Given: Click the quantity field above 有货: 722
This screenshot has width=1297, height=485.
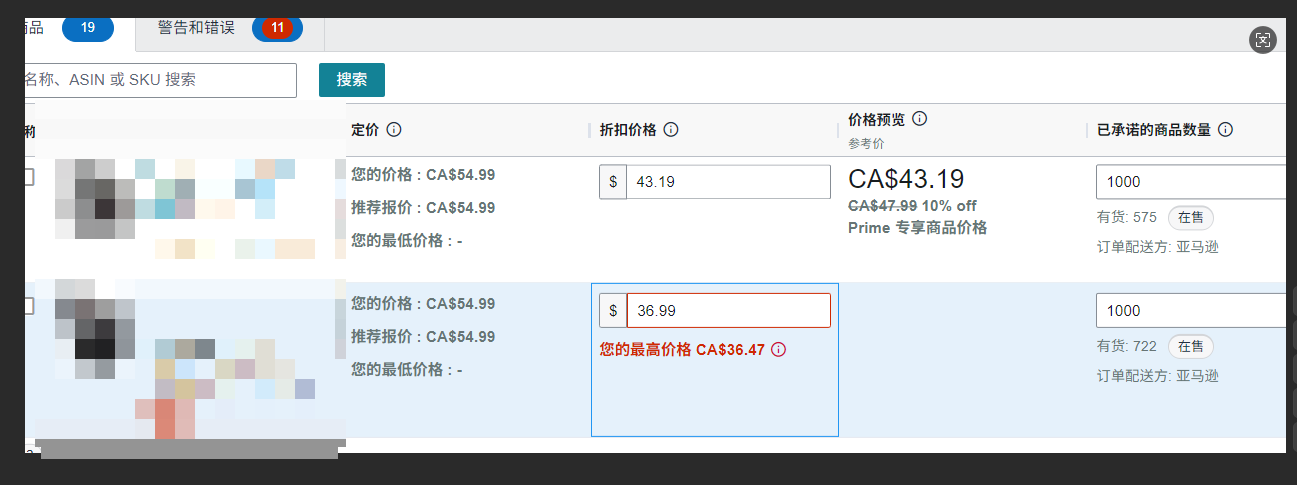Looking at the screenshot, I should click(x=1190, y=311).
